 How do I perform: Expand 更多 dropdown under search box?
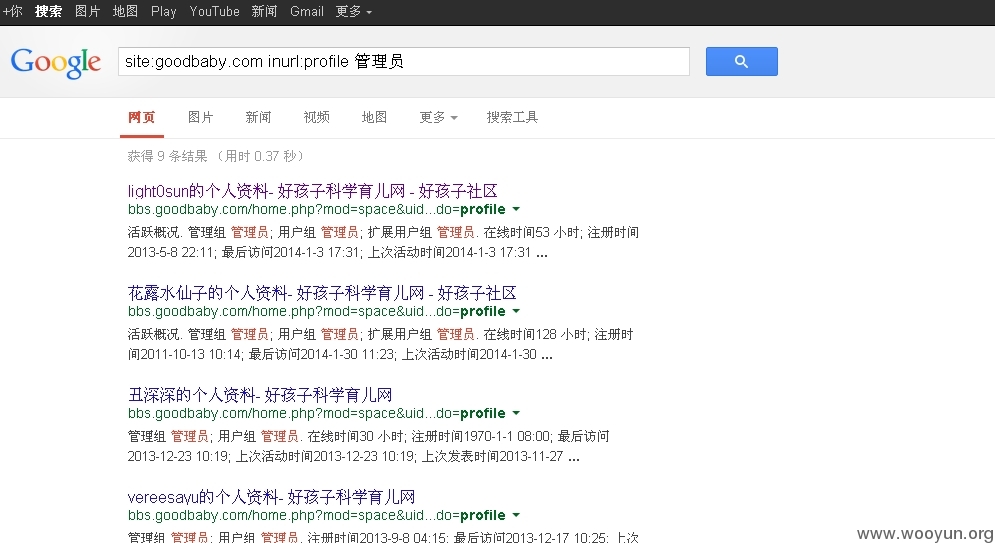[438, 117]
